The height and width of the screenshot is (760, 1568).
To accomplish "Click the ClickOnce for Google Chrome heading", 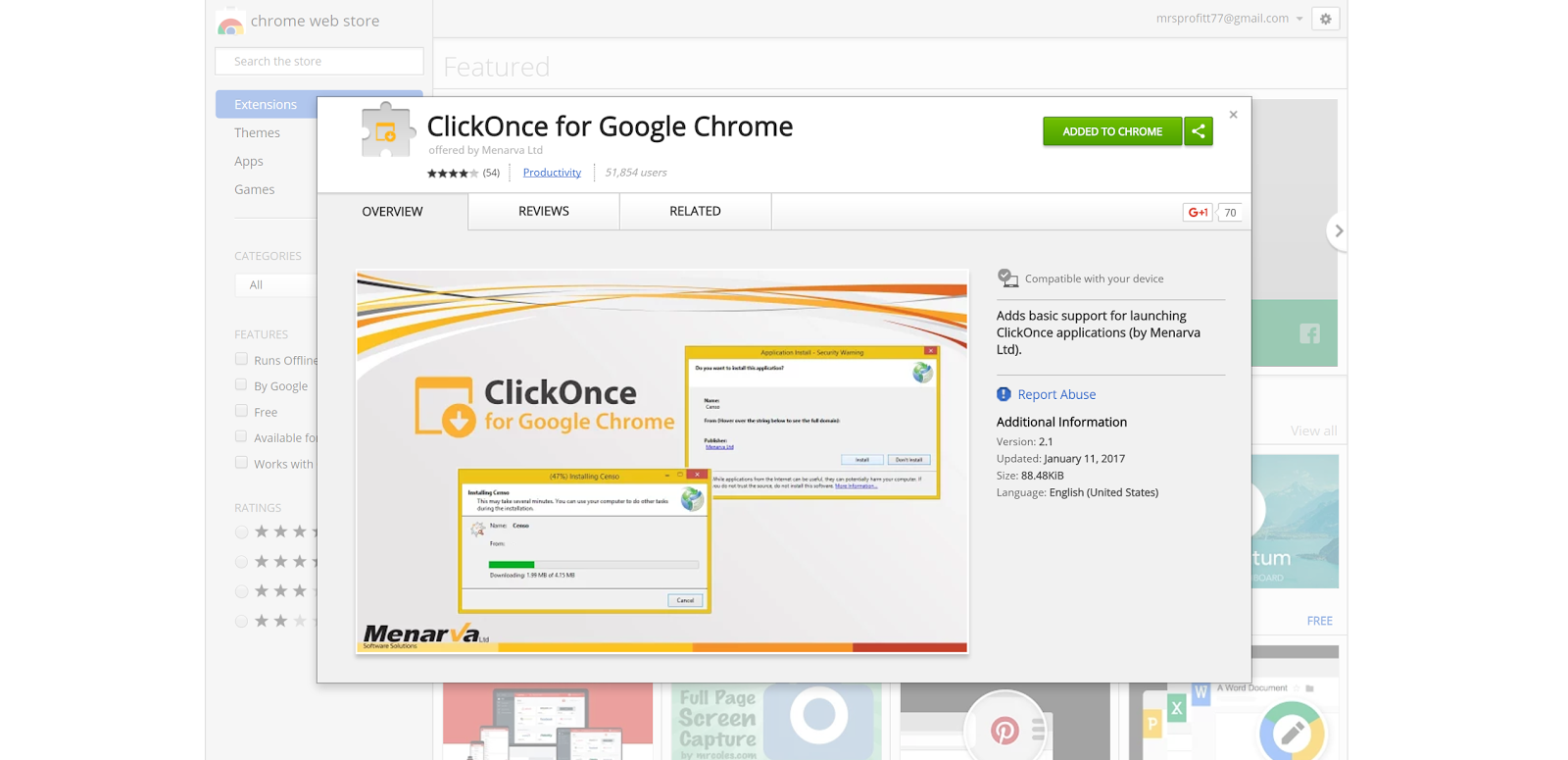I will 610,127.
